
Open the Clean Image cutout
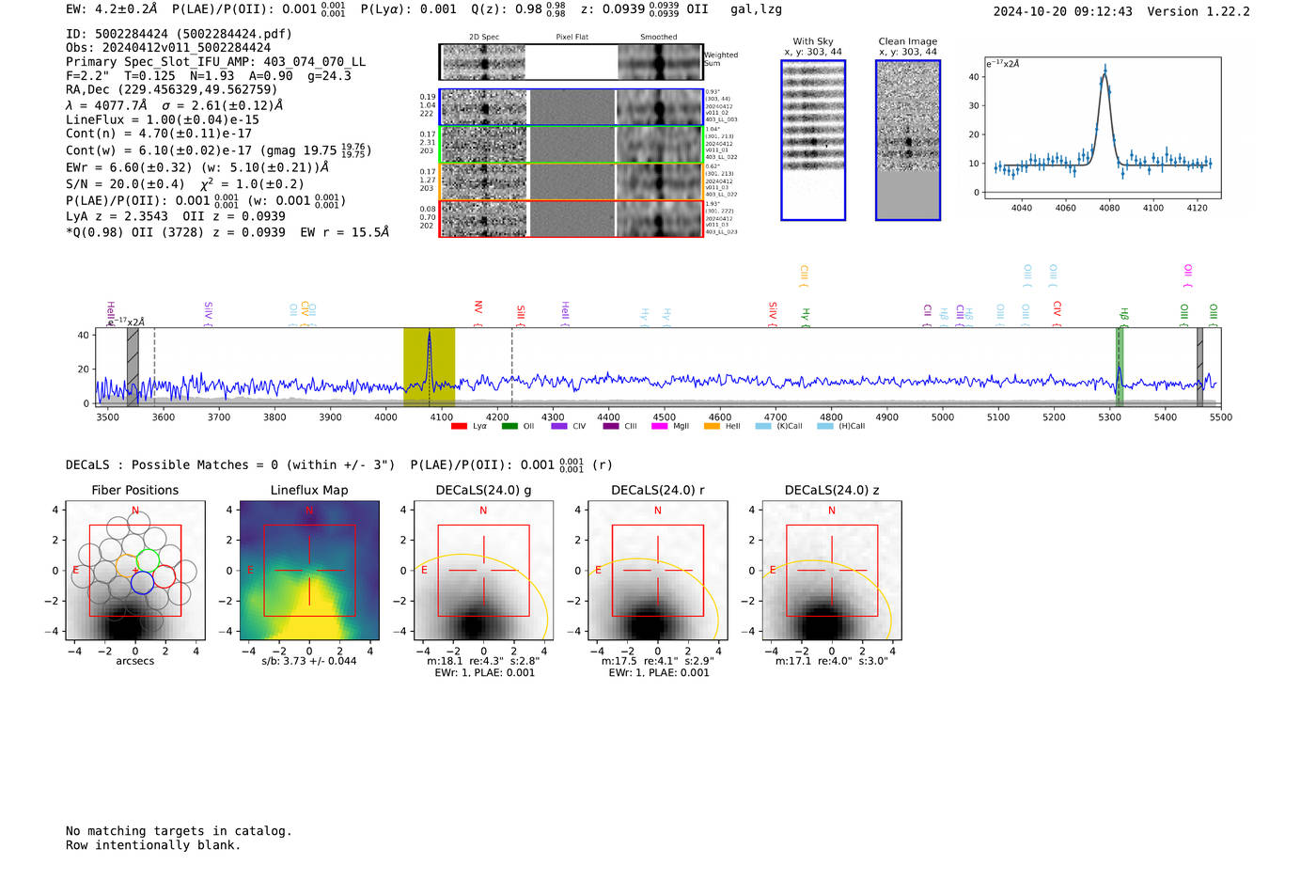click(x=908, y=140)
